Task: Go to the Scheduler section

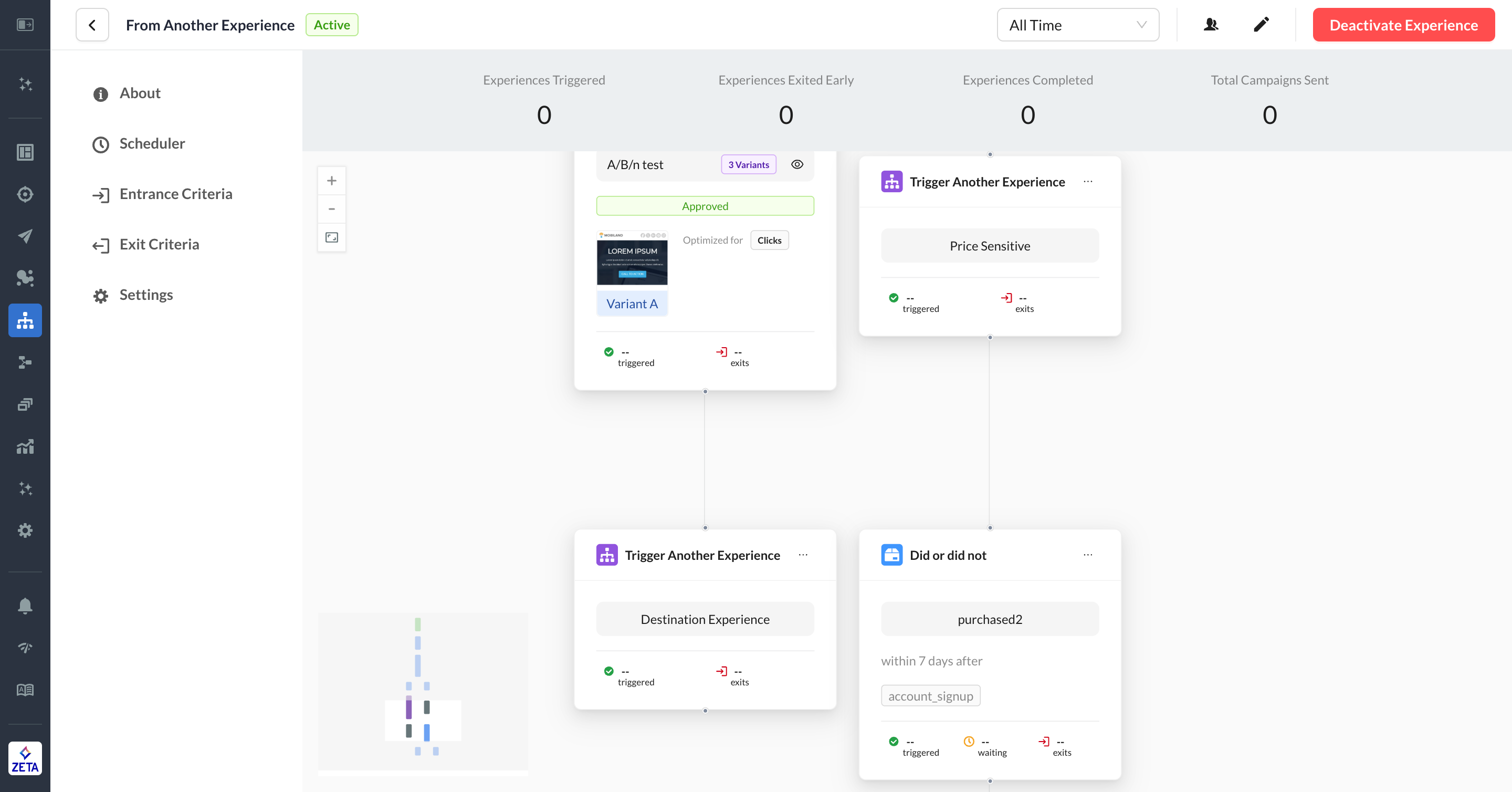Action: [152, 143]
